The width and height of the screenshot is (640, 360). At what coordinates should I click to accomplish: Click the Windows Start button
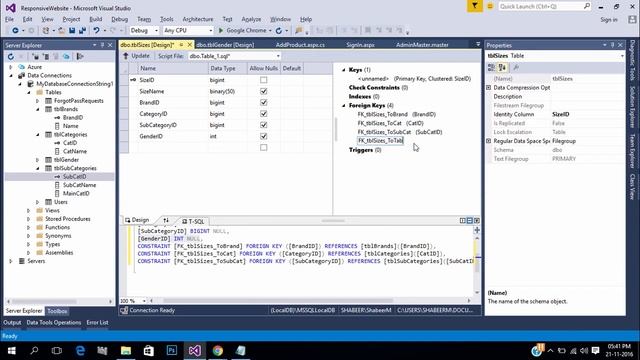pyautogui.click(x=11, y=351)
